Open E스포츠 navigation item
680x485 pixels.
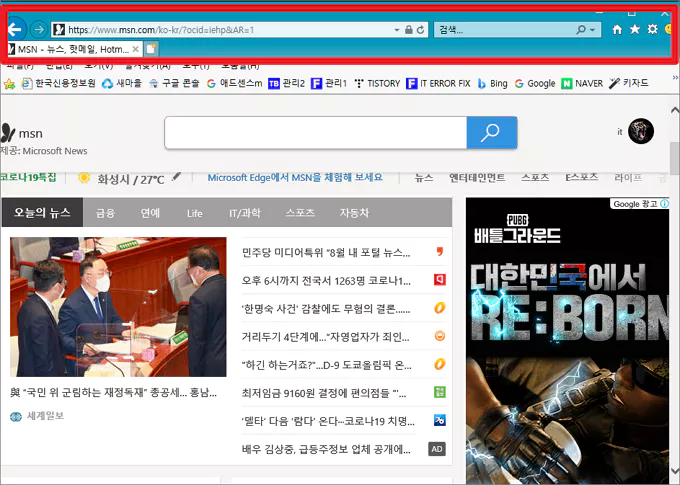tap(582, 177)
